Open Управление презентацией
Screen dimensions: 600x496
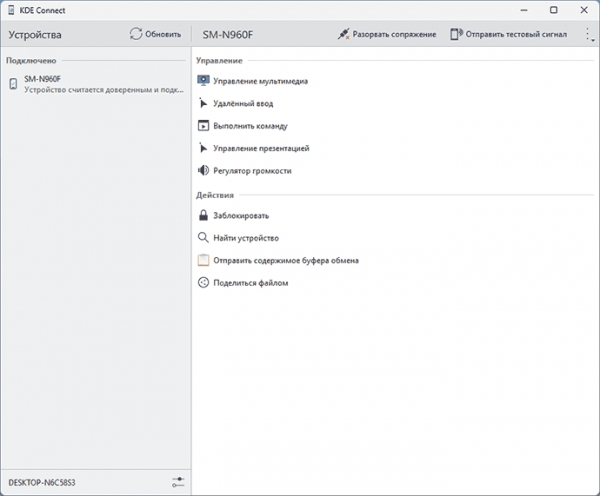tap(261, 148)
